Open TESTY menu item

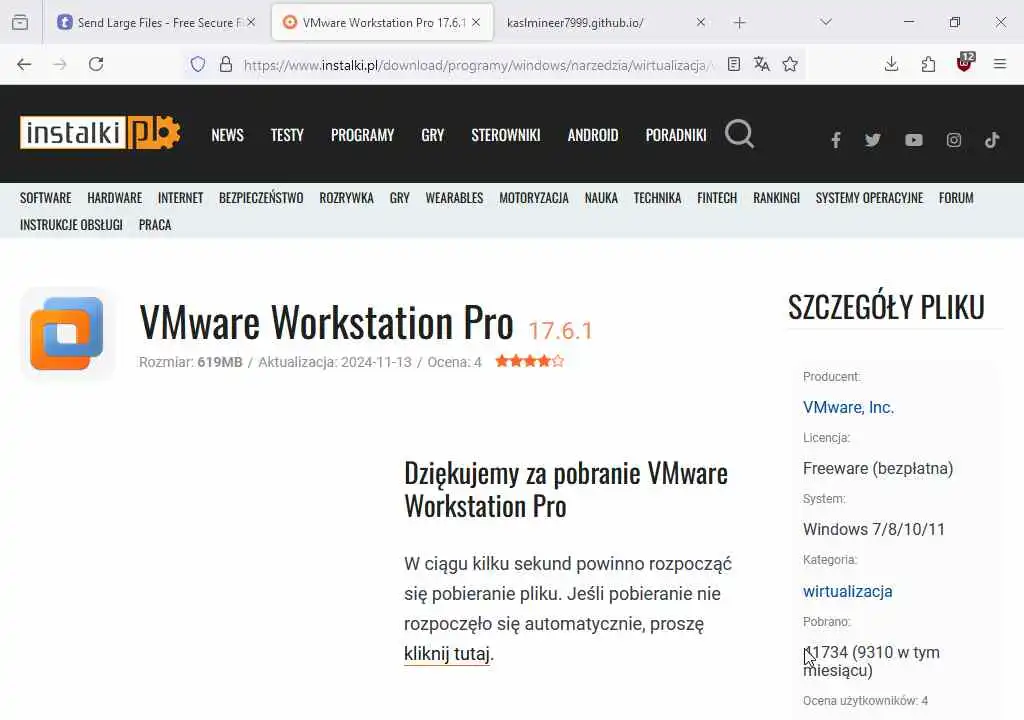pos(287,135)
